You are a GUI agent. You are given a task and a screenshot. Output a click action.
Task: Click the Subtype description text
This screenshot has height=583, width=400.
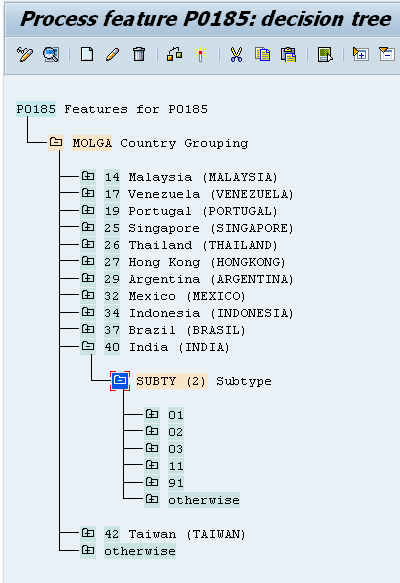[244, 381]
